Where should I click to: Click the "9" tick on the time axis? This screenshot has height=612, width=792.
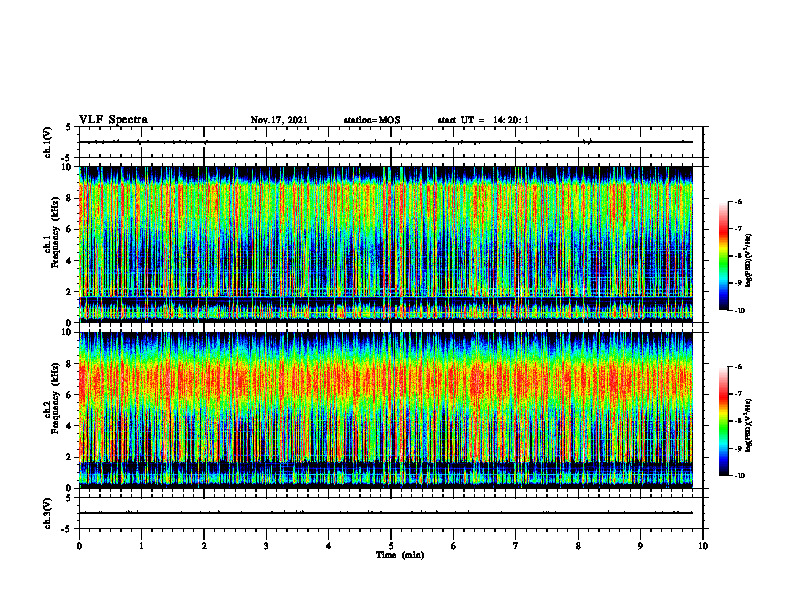click(640, 546)
